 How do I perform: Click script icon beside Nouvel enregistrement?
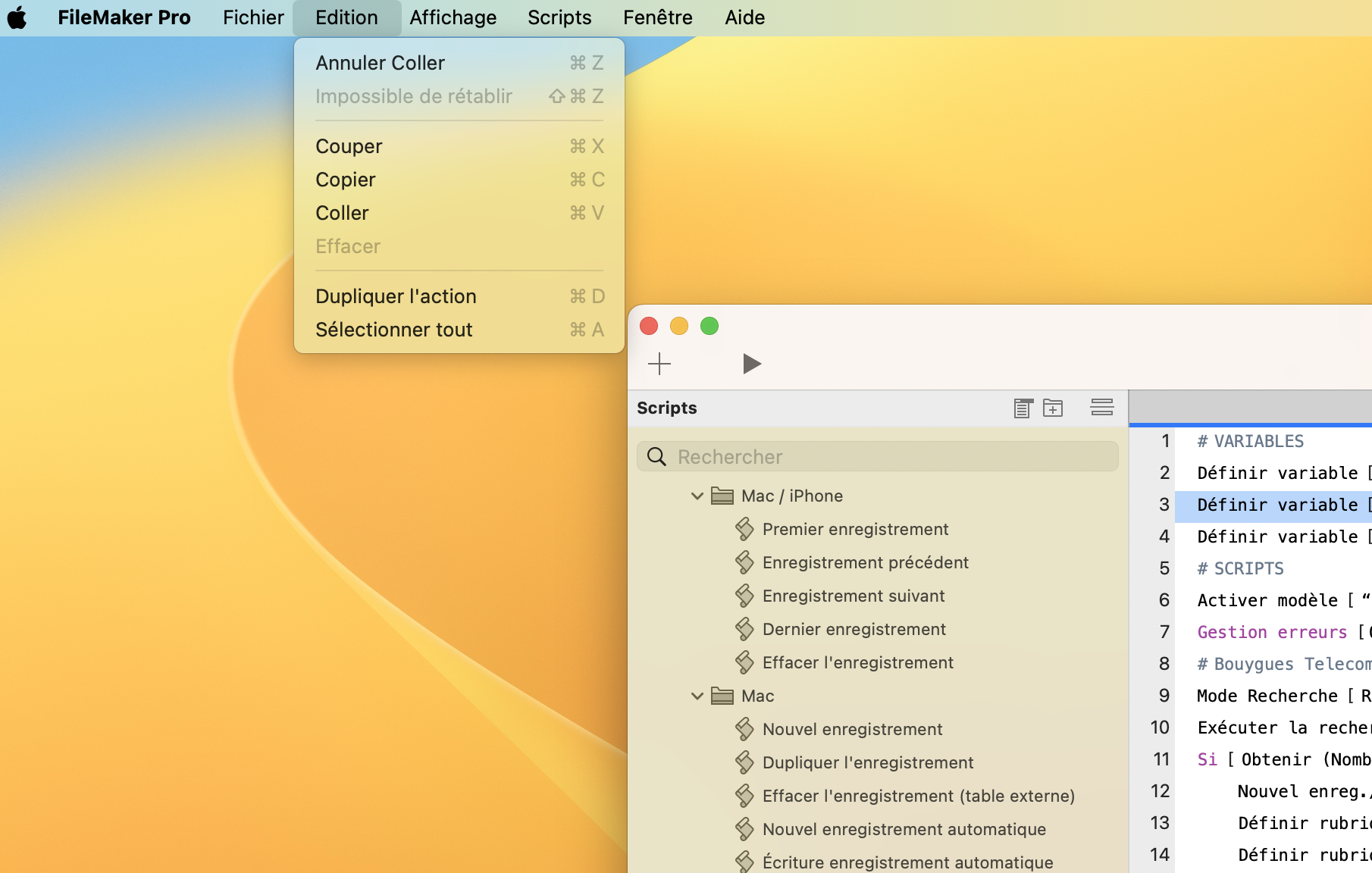pos(744,729)
